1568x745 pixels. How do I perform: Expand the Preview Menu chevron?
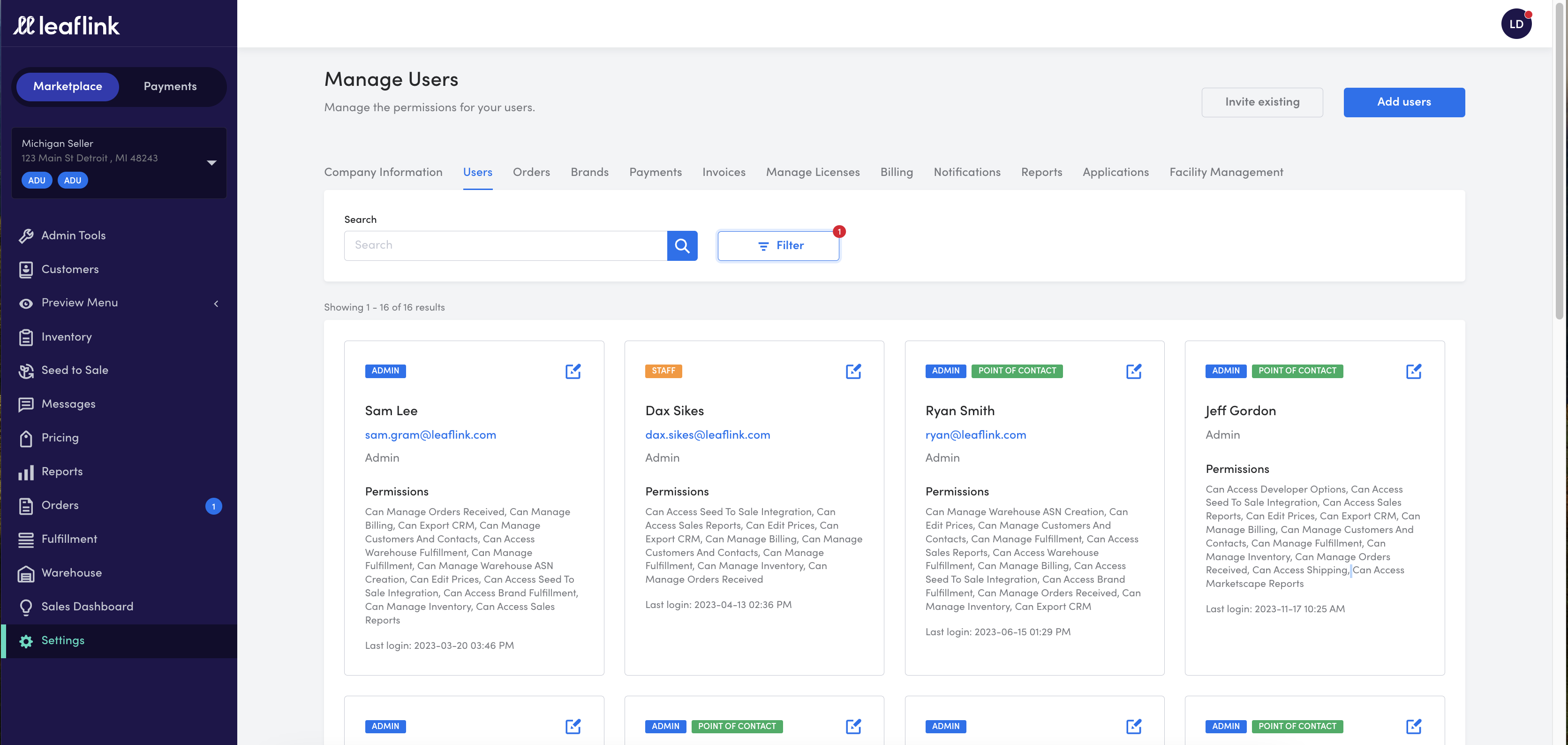tap(216, 304)
